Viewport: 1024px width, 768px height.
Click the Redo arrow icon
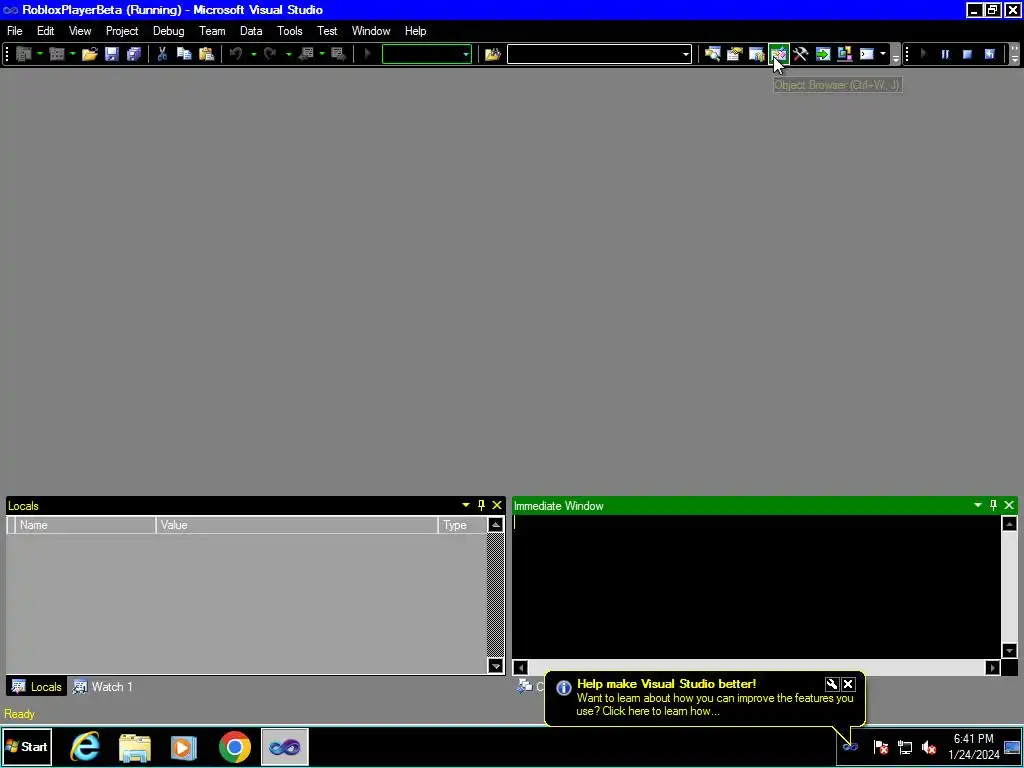[x=270, y=54]
